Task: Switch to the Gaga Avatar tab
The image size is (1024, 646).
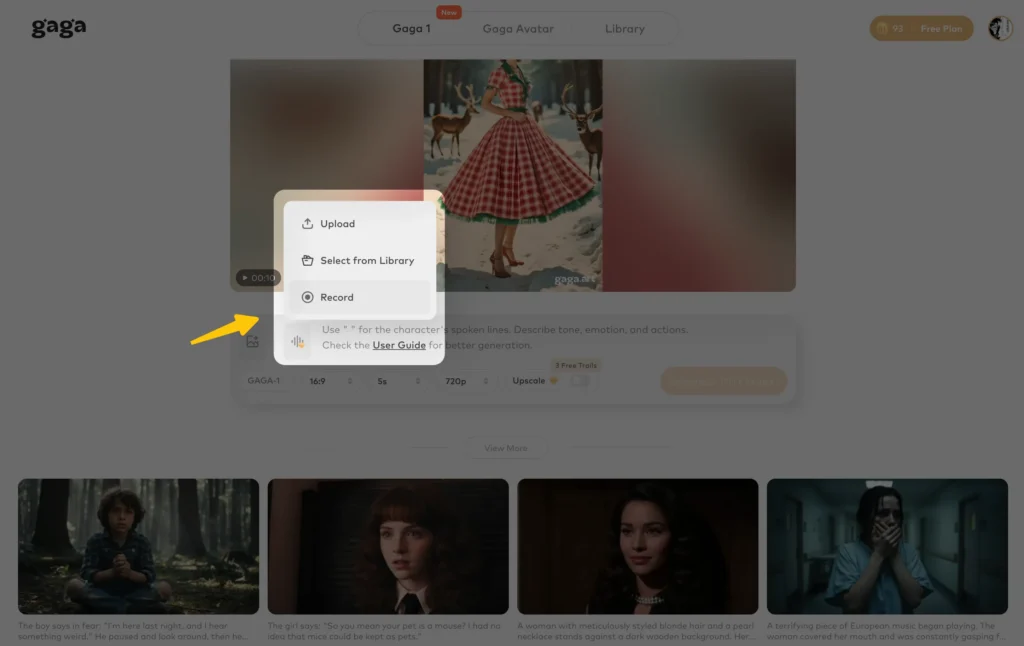Action: click(x=518, y=29)
